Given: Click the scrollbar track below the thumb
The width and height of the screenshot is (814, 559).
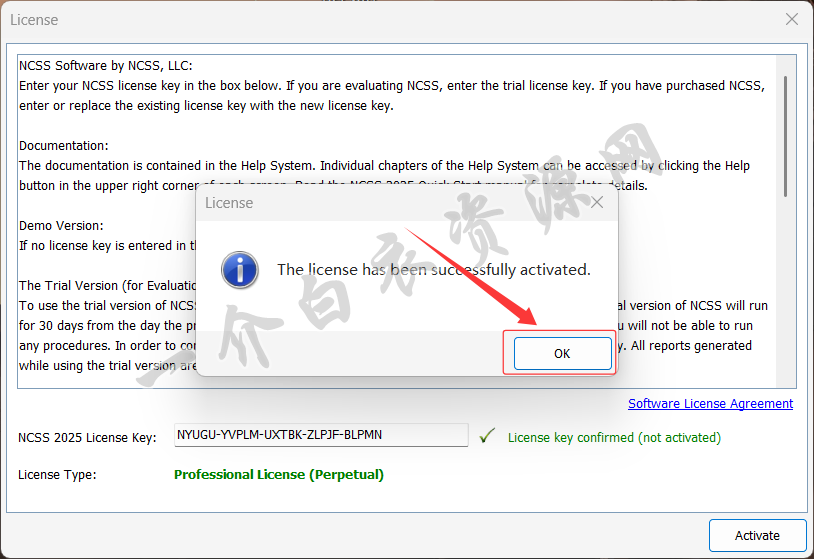Looking at the screenshot, I should (786, 300).
